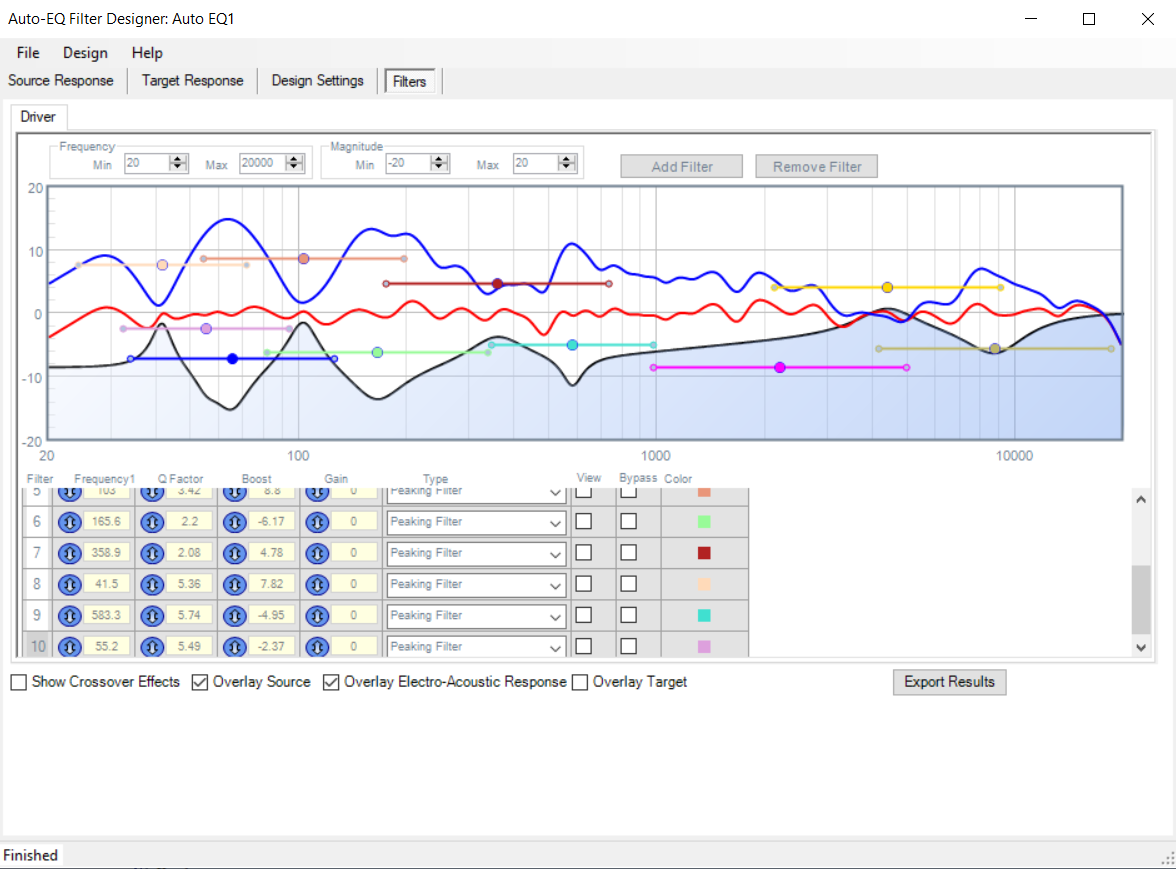This screenshot has width=1176, height=869.
Task: Click the Export Results button
Action: pyautogui.click(x=949, y=682)
